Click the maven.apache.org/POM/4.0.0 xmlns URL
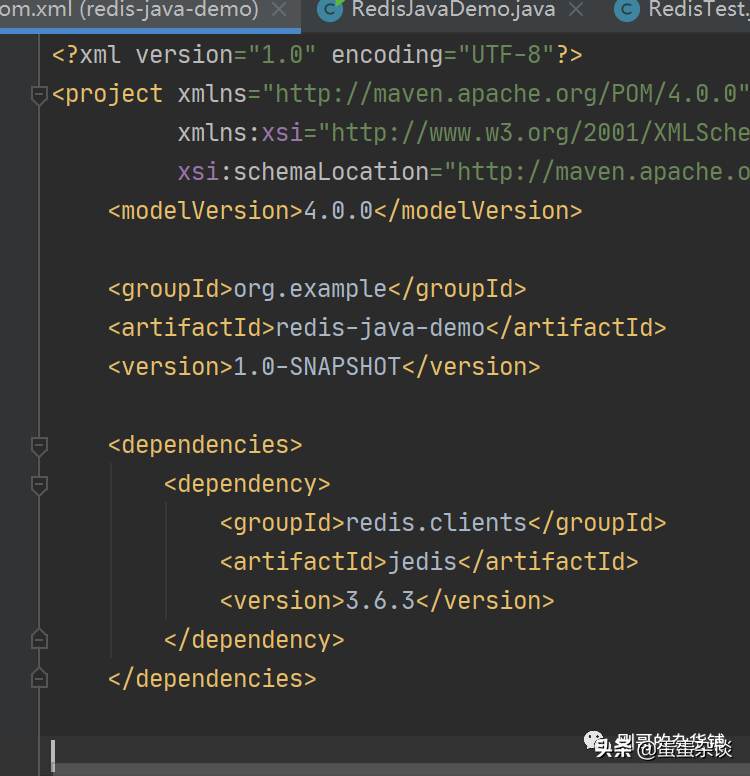Viewport: 750px width, 776px height. coord(505,94)
